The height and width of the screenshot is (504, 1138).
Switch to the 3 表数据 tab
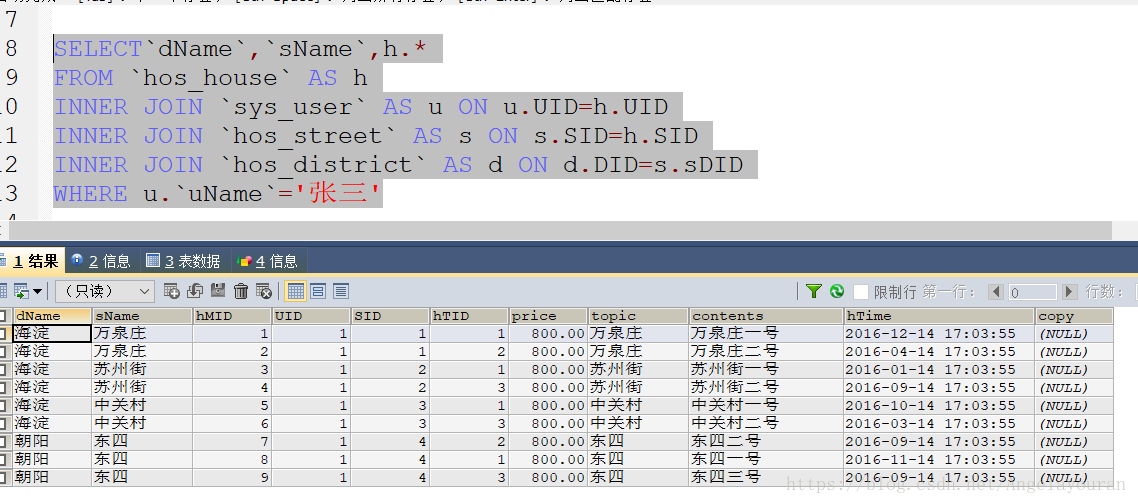click(x=184, y=261)
